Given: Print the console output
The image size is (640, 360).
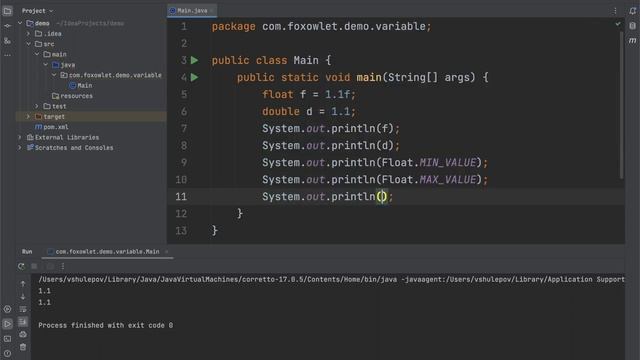Looking at the screenshot, I should coord(23,334).
